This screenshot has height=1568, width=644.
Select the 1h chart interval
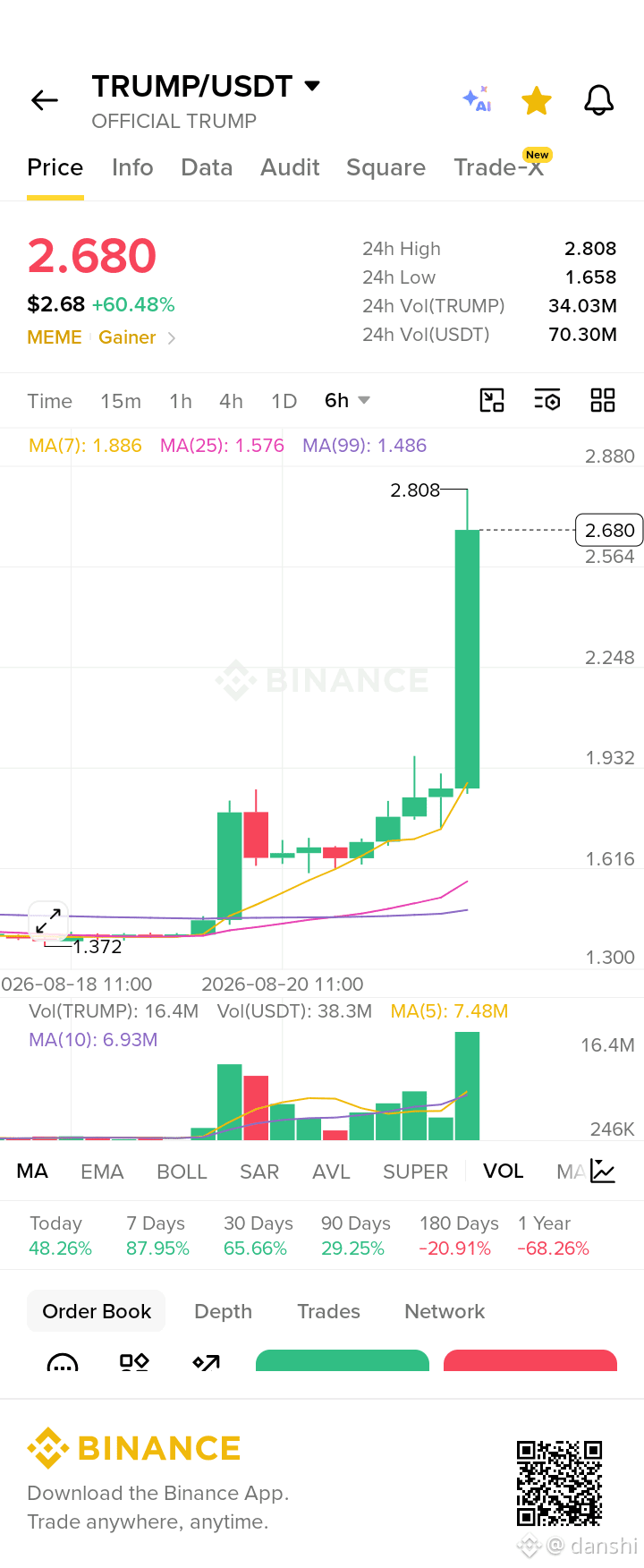[181, 401]
